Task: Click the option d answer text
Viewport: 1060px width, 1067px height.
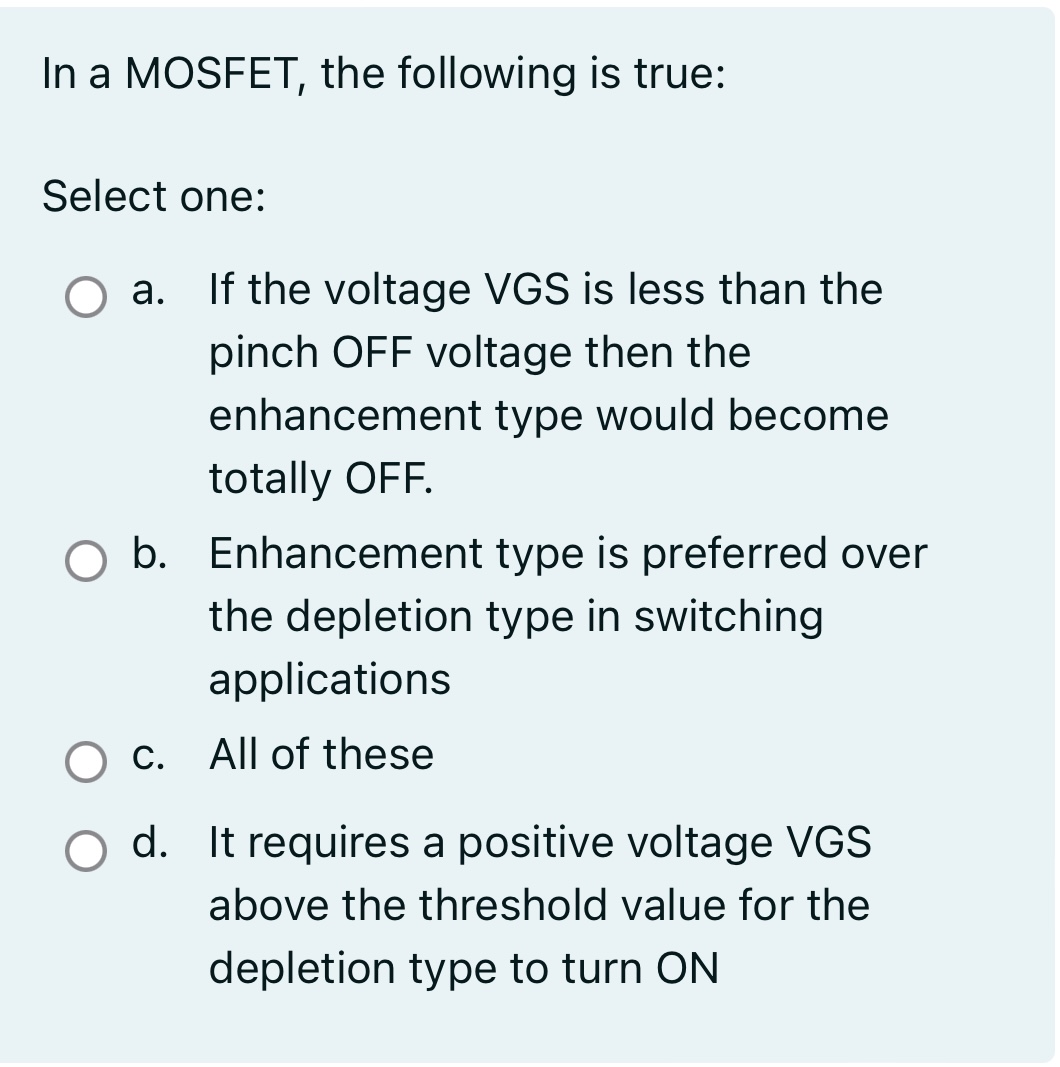Action: point(540,905)
